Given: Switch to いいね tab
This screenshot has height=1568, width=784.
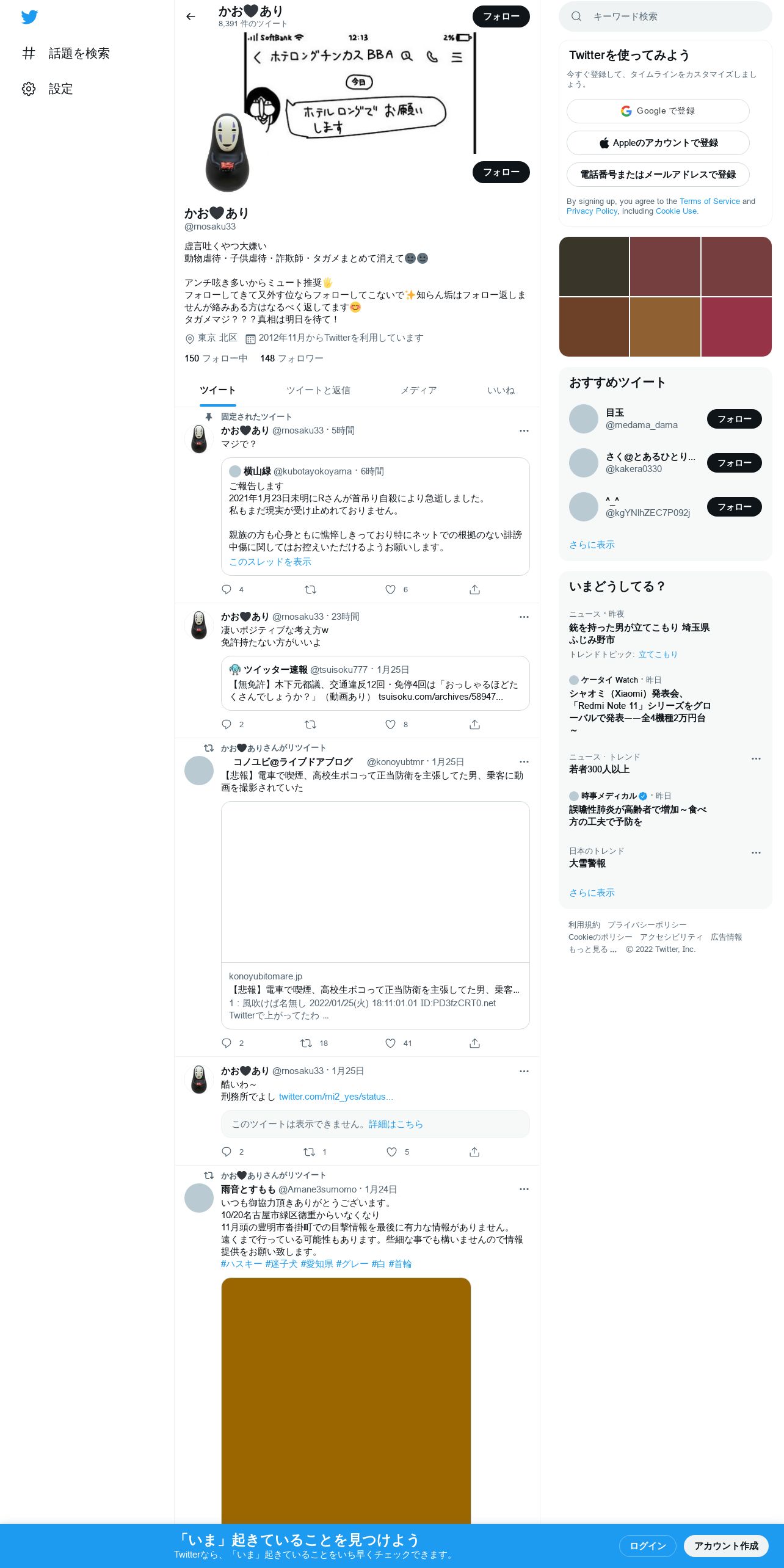Looking at the screenshot, I should [x=501, y=390].
